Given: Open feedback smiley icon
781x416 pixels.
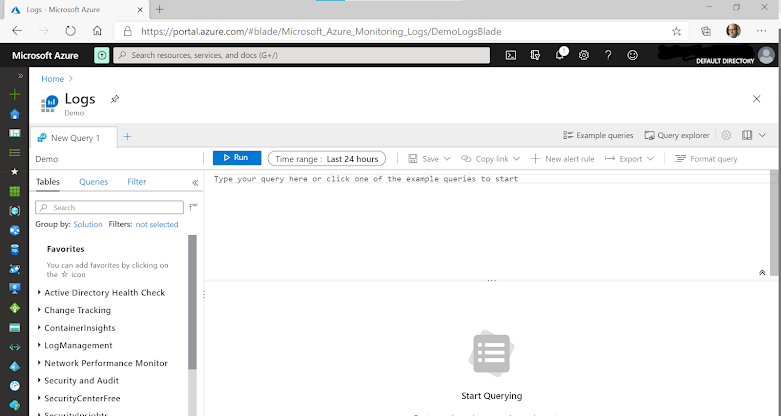Looking at the screenshot, I should [633, 55].
